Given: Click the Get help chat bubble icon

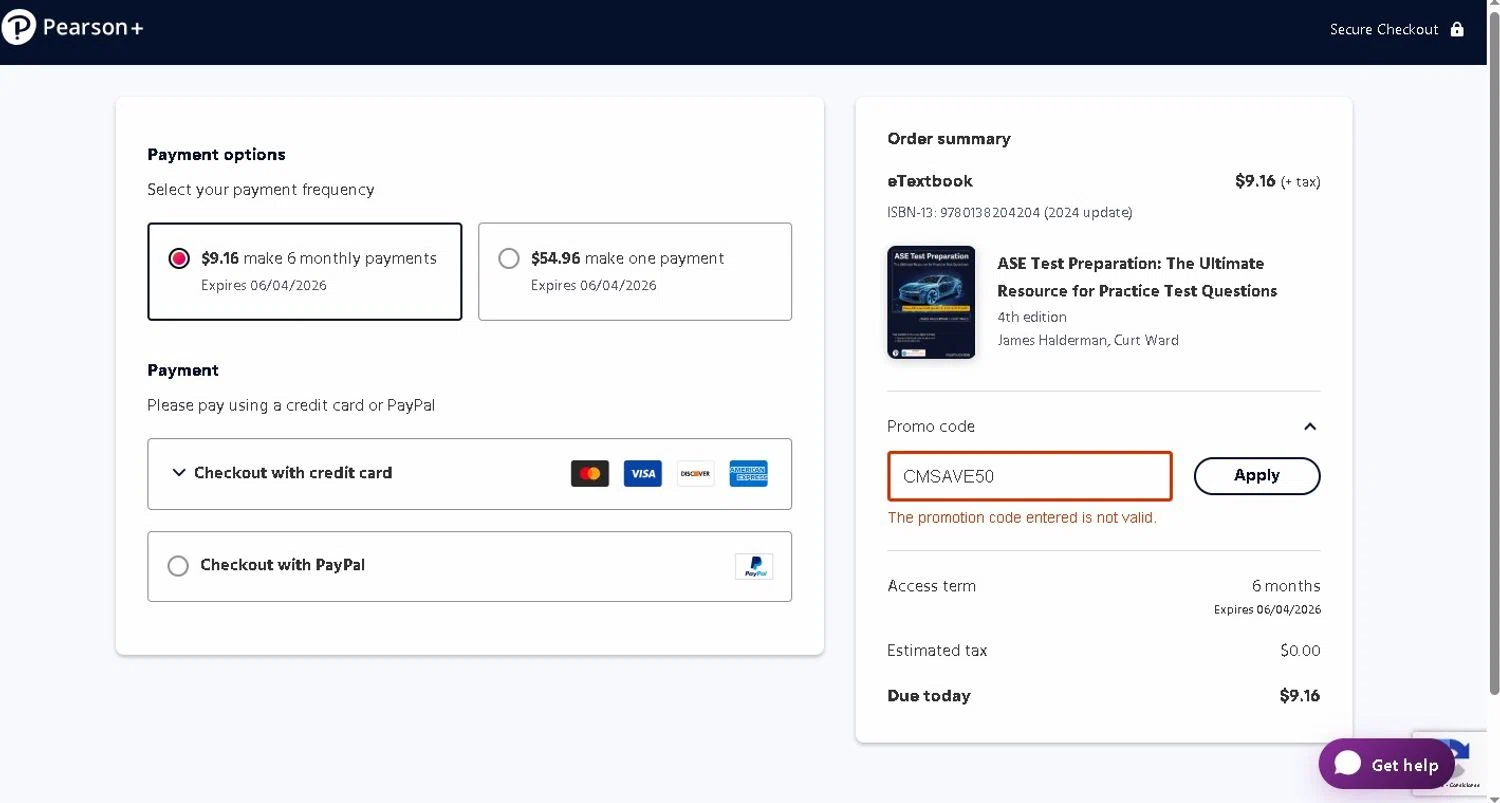Looking at the screenshot, I should pyautogui.click(x=1348, y=763).
